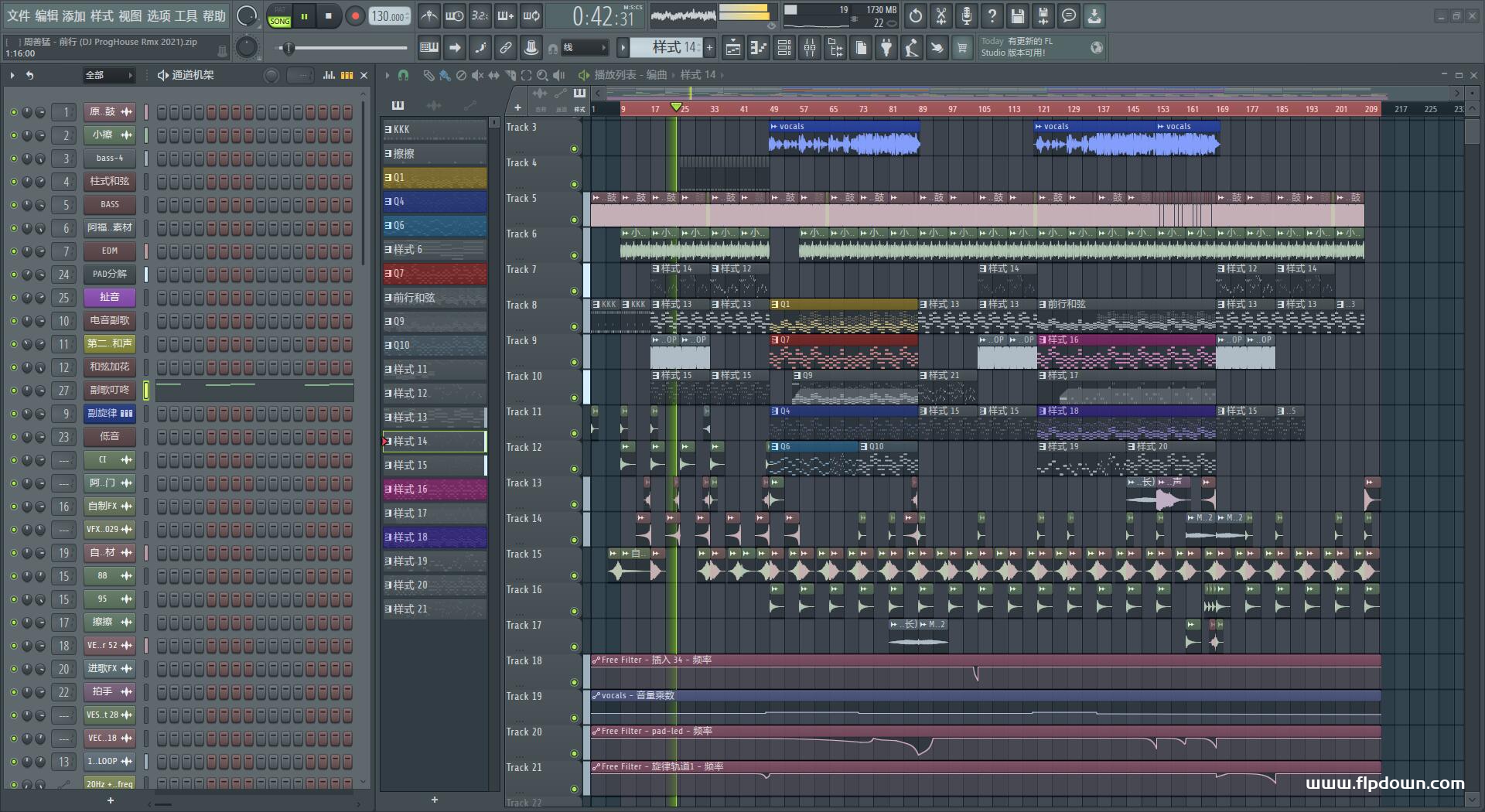The image size is (1485, 812).
Task: Select the paint brush tool in playlist
Action: pyautogui.click(x=445, y=75)
